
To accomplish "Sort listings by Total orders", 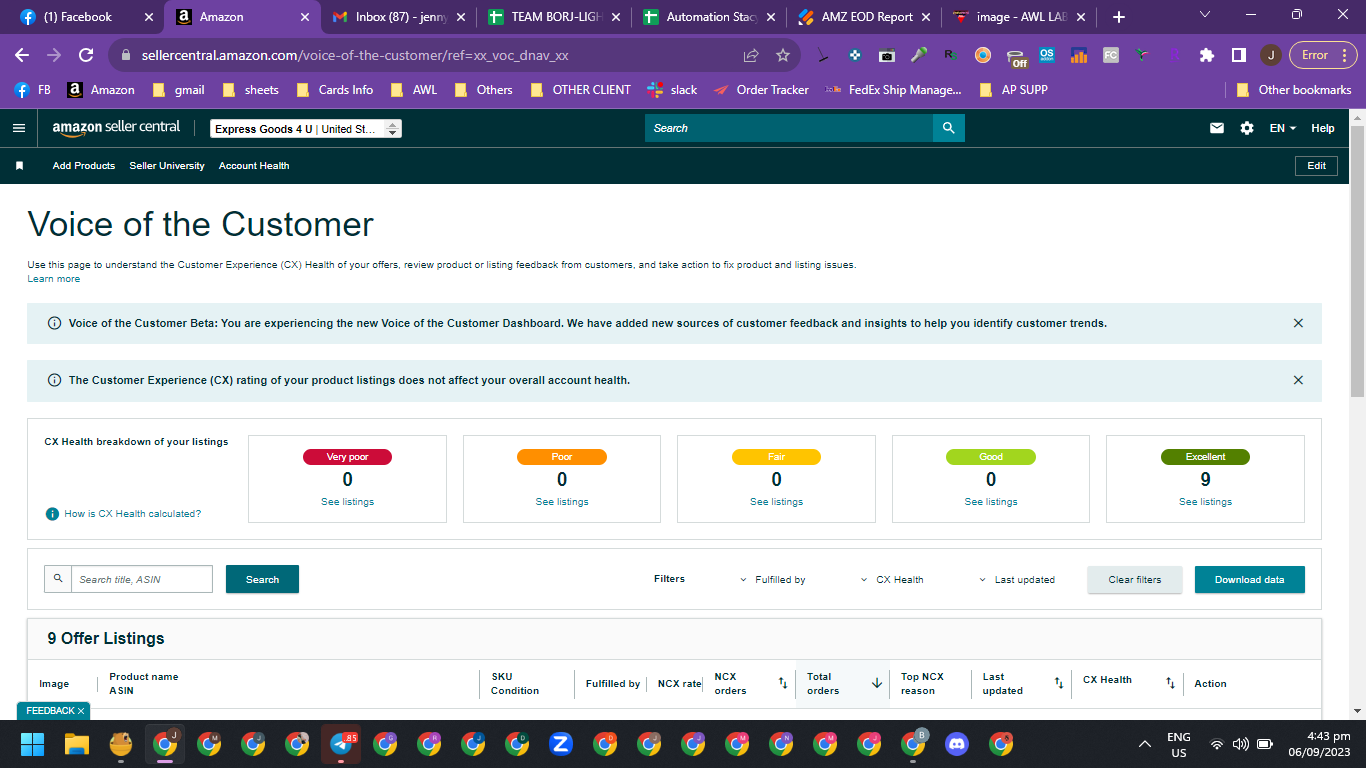I will 877,683.
